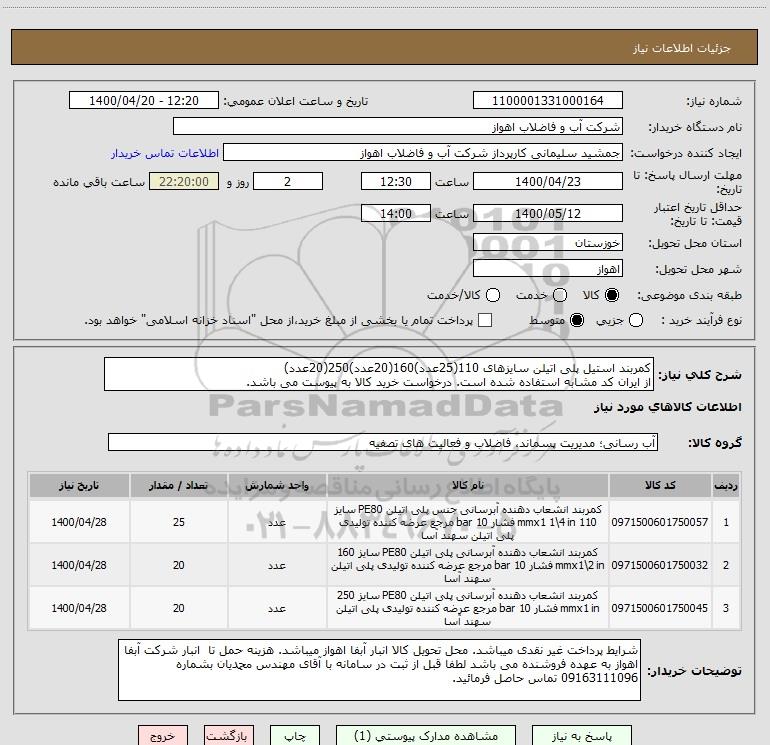This screenshot has height=745, width=770.
Task: Select the خدمت radio button
Action: [560, 295]
